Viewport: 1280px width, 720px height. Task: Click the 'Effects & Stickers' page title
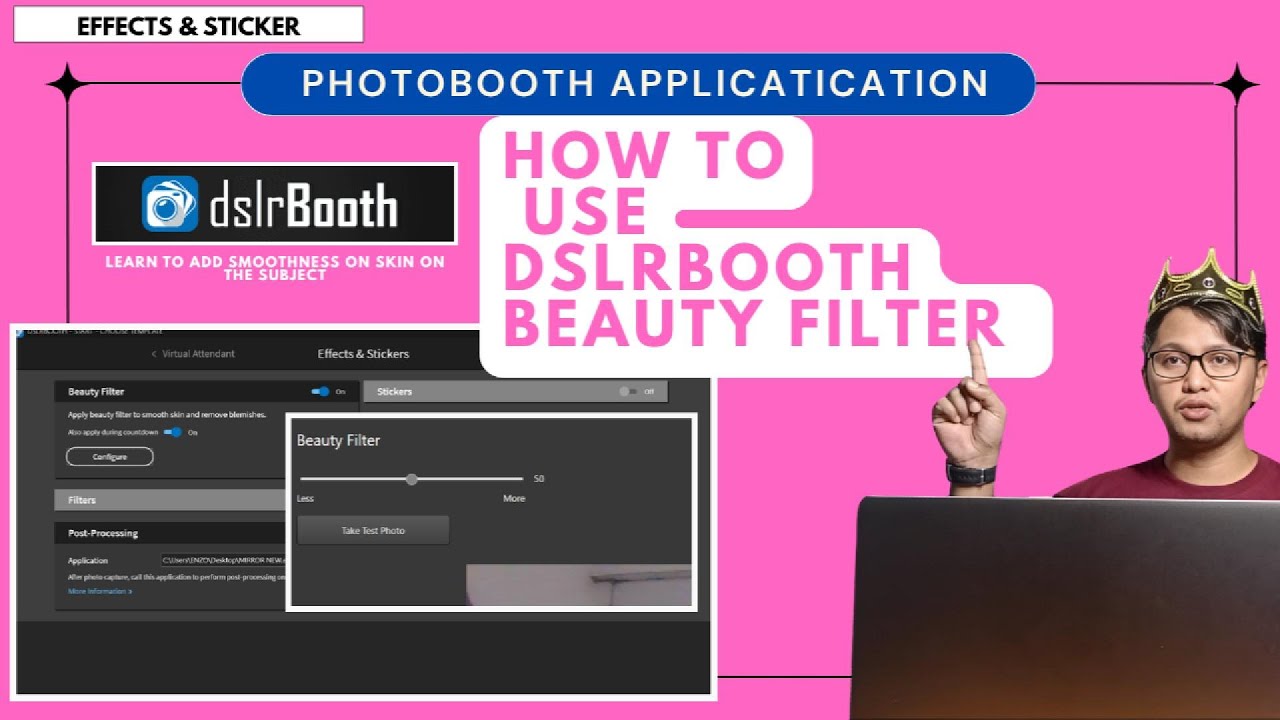click(x=363, y=354)
